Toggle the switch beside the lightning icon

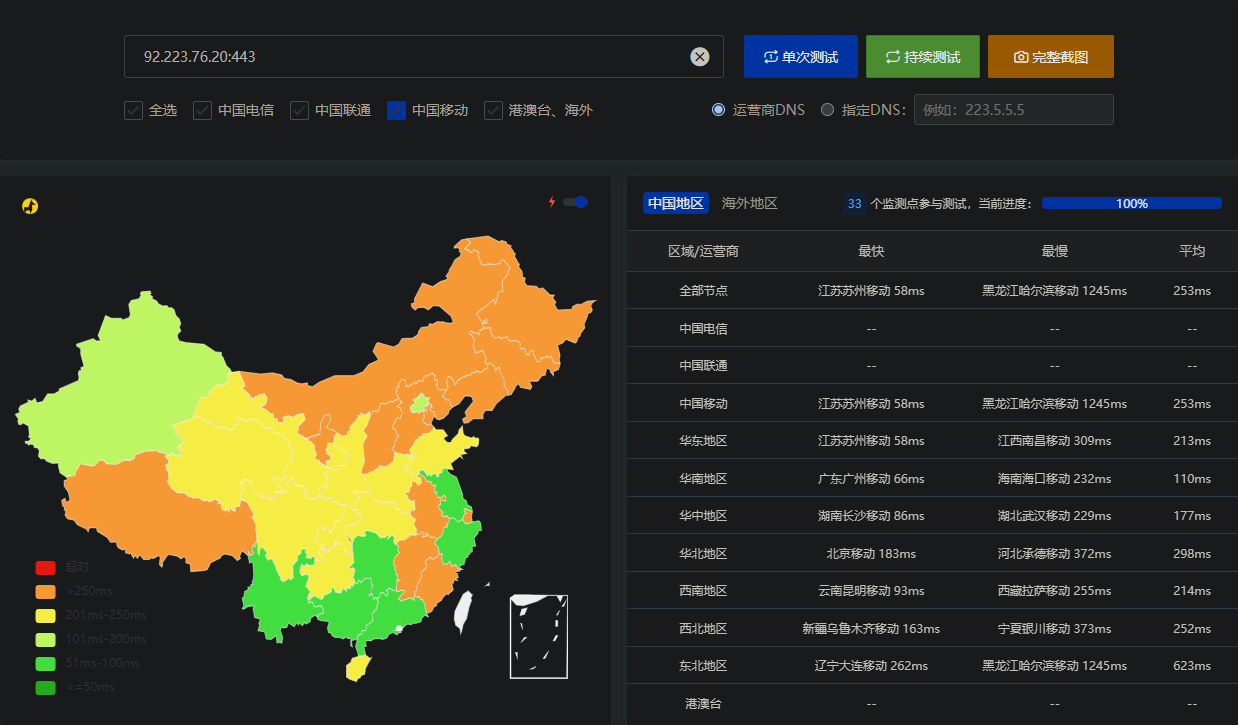[575, 202]
